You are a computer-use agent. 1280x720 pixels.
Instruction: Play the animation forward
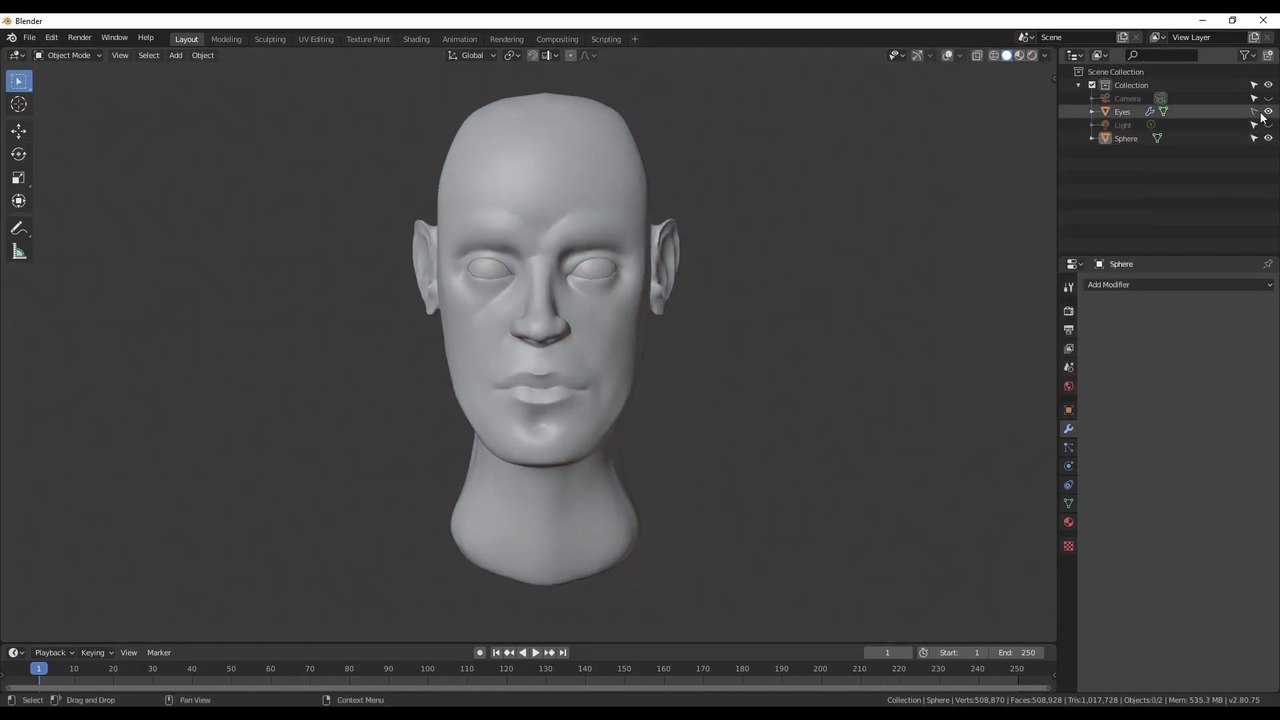click(x=535, y=653)
